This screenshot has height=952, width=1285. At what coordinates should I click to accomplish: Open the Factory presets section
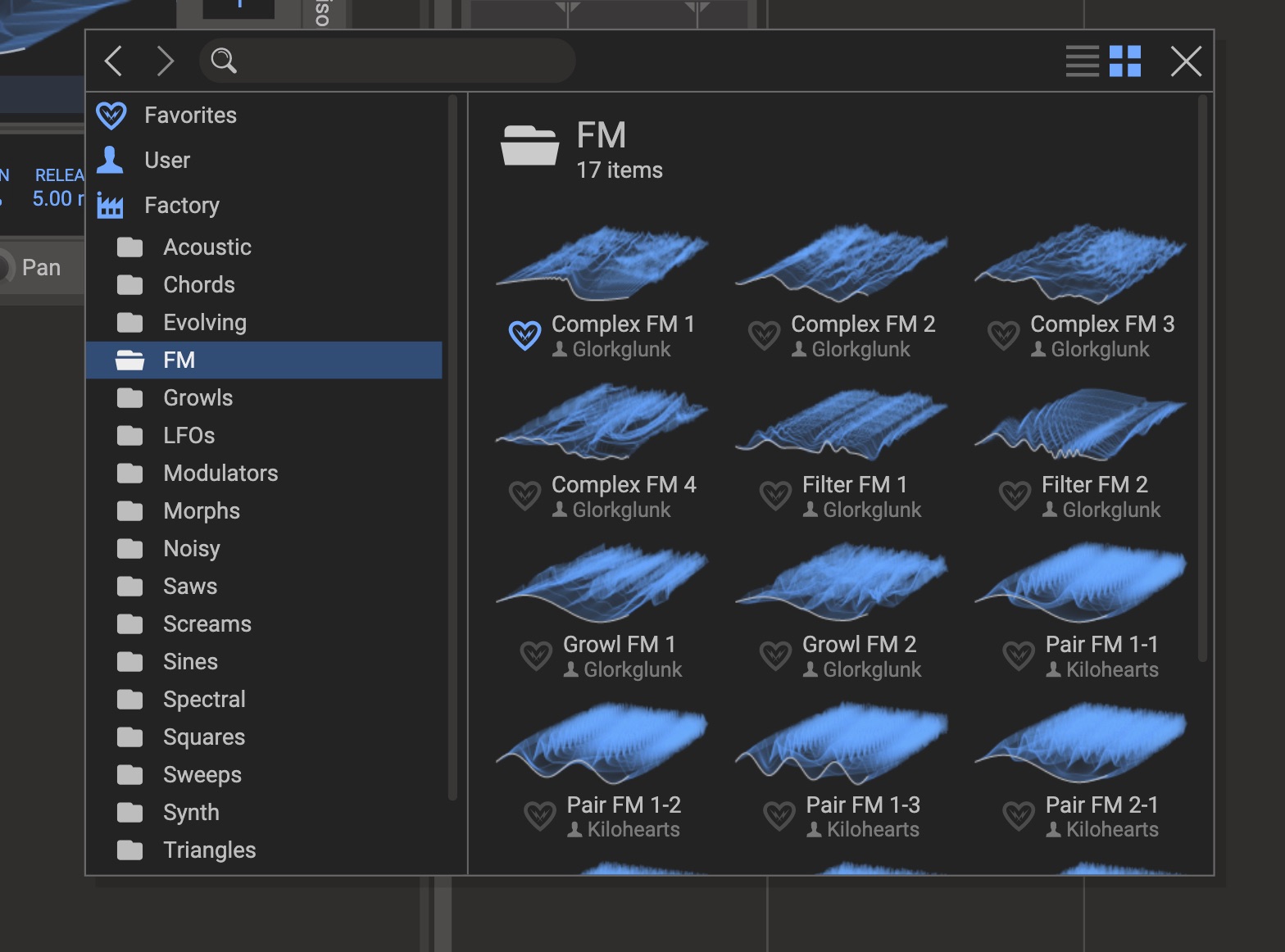tap(181, 205)
